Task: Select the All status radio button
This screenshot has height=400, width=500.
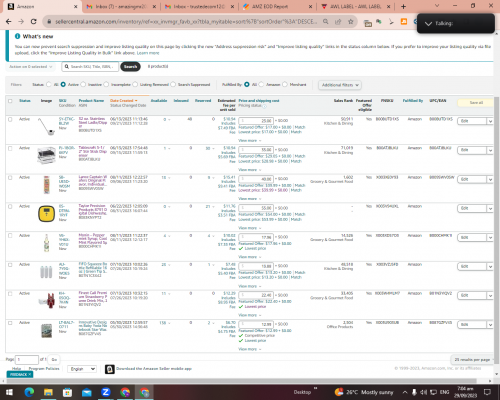Action: pyautogui.click(x=49, y=85)
